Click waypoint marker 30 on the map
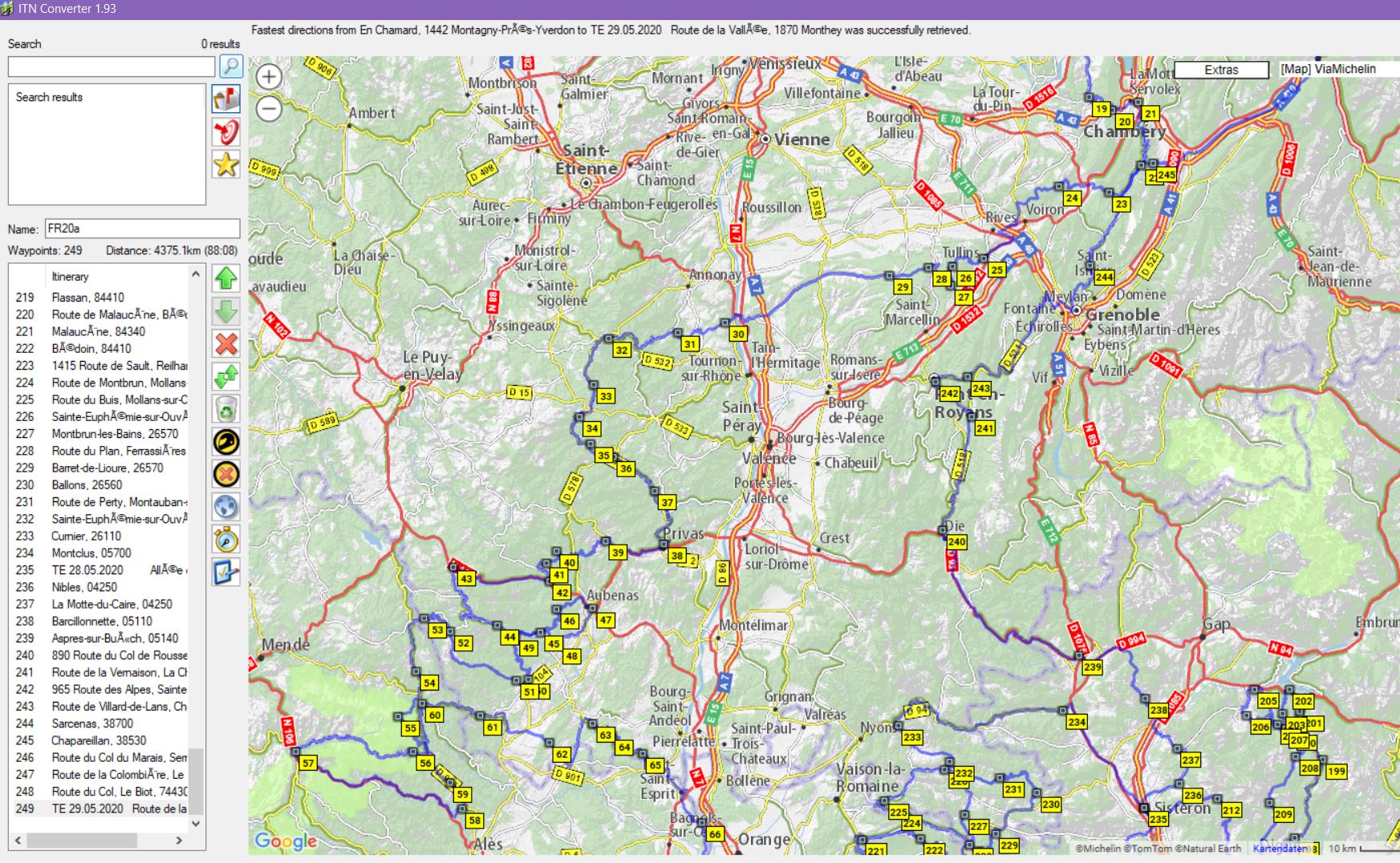Screen dimensions: 1400x863 [738, 334]
